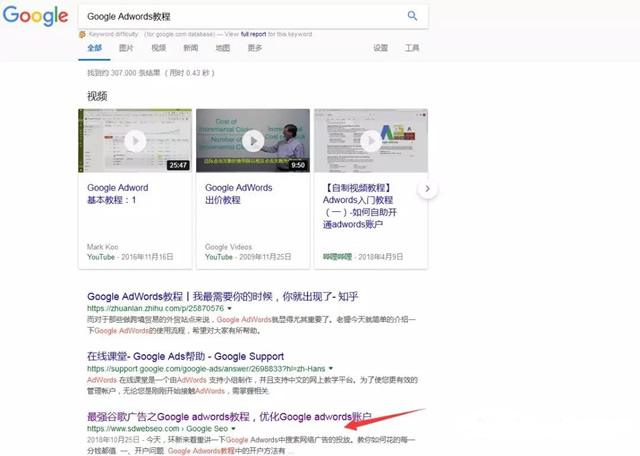Play the Google Adword 基本教程 video

[134, 141]
